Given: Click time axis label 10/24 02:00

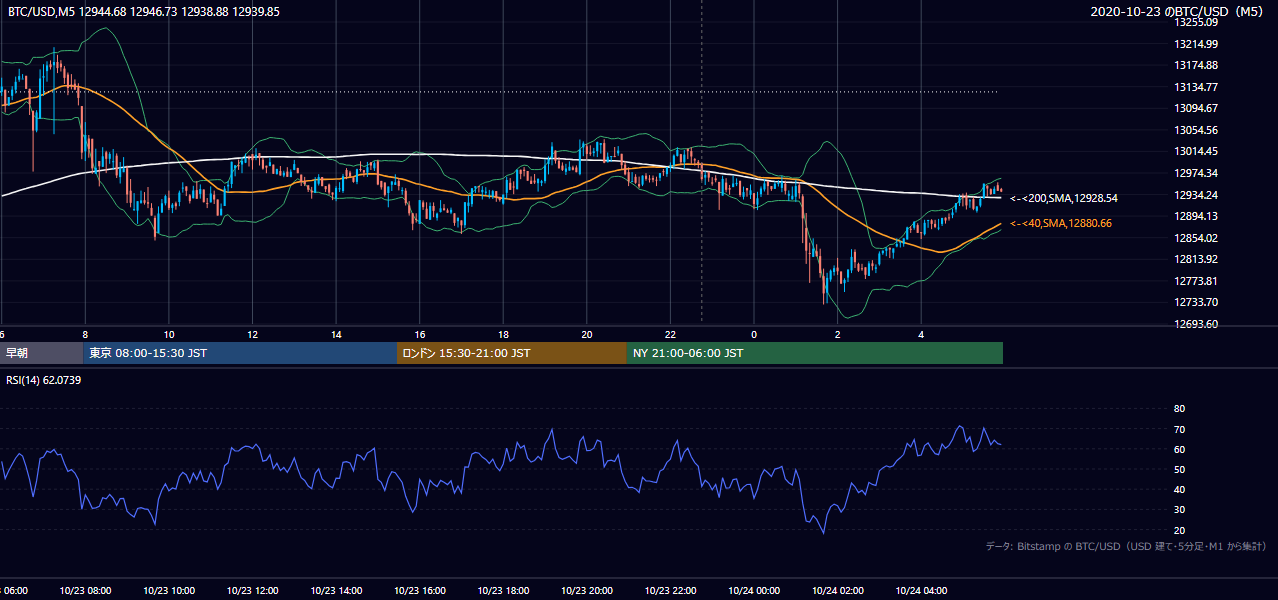Looking at the screenshot, I should click(837, 591).
